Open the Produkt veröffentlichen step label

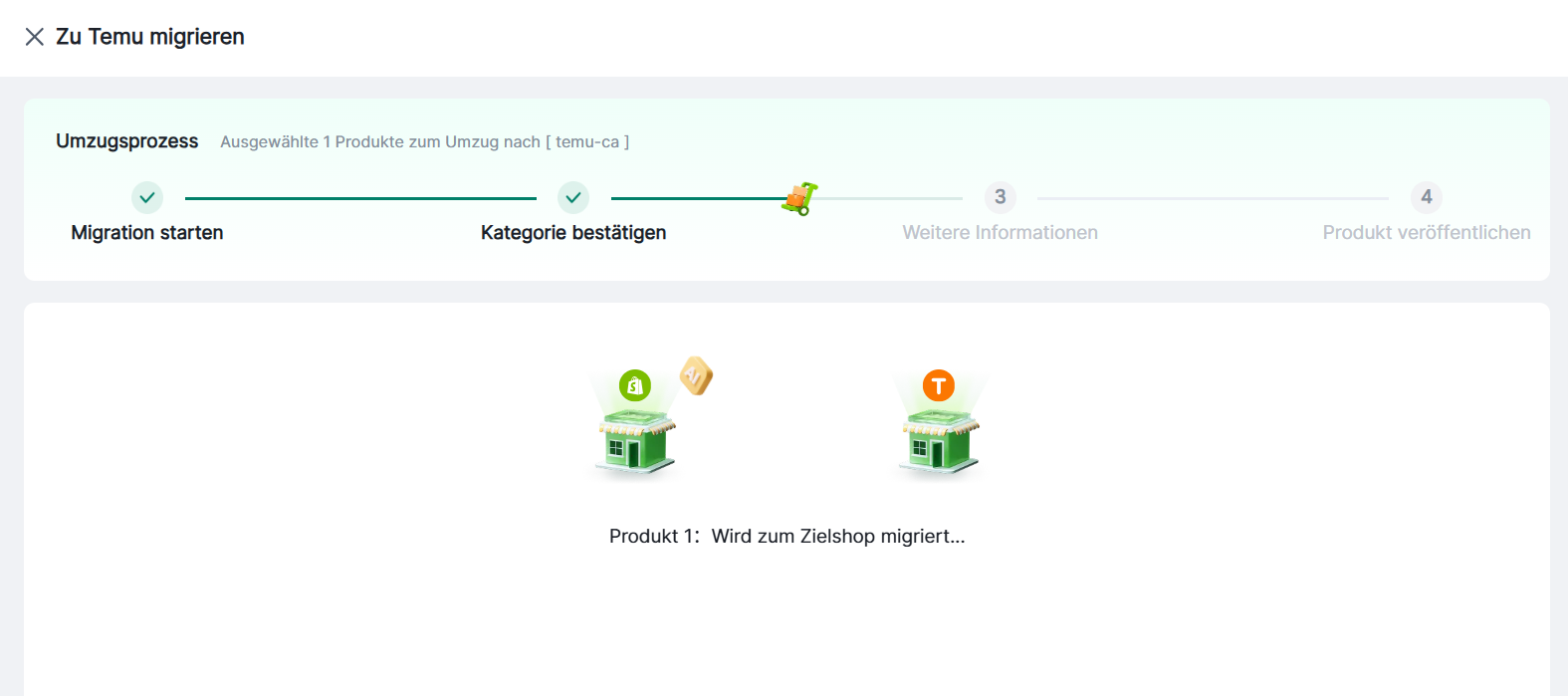click(x=1426, y=233)
